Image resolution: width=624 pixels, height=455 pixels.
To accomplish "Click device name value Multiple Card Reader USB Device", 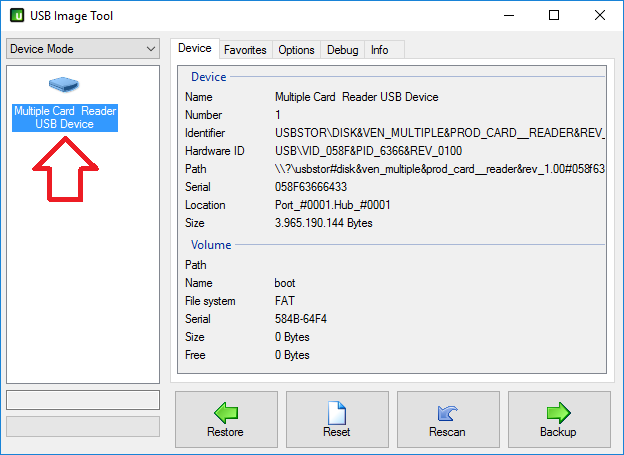I will (x=357, y=97).
